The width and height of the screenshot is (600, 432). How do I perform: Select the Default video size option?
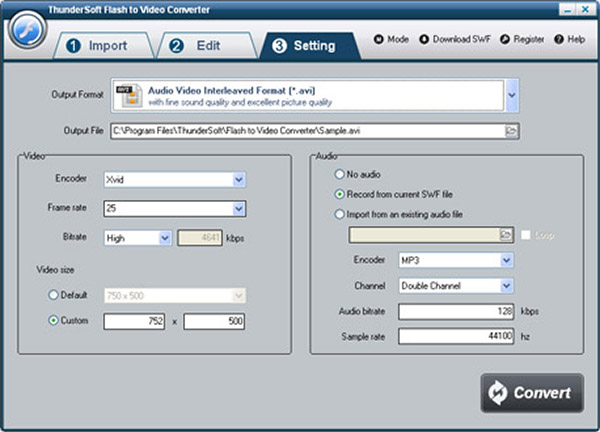pyautogui.click(x=68, y=295)
